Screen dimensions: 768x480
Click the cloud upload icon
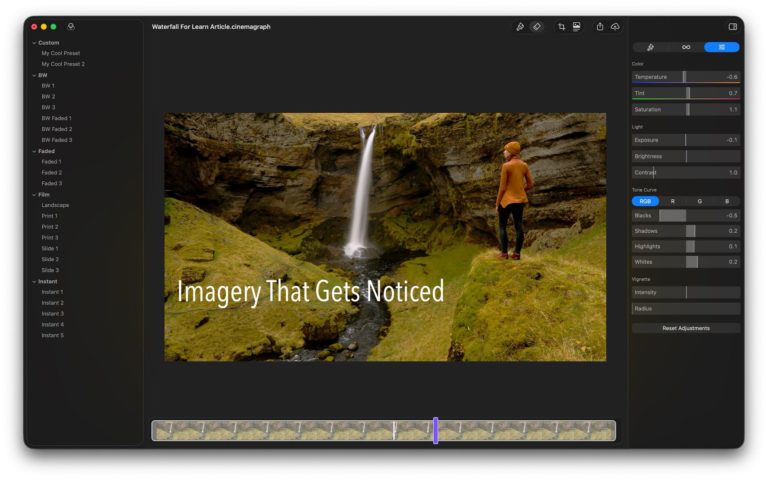tap(615, 27)
